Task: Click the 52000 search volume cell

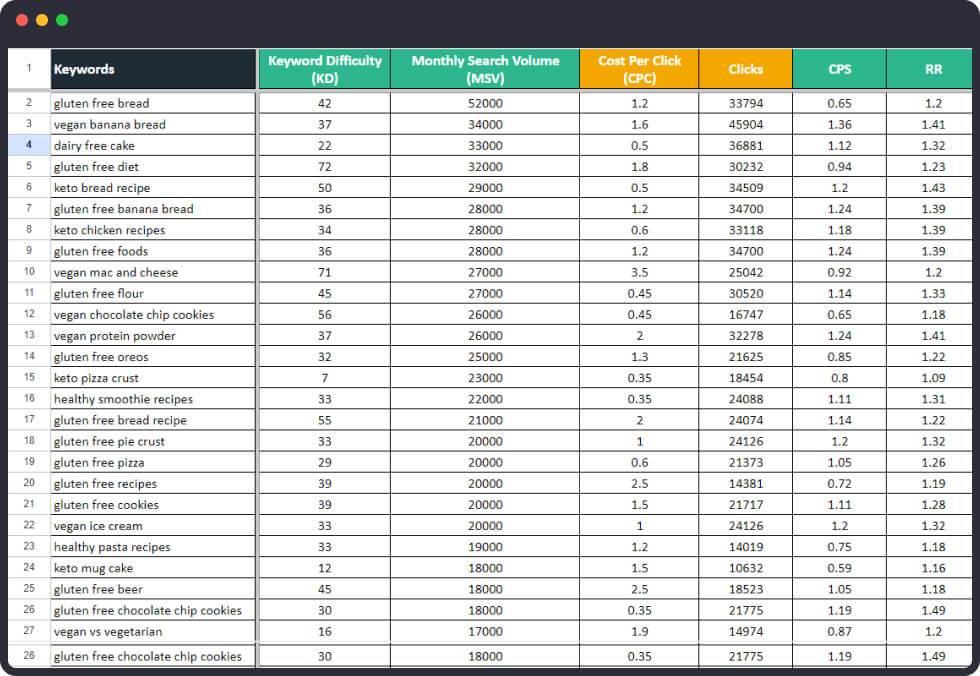Action: [485, 103]
